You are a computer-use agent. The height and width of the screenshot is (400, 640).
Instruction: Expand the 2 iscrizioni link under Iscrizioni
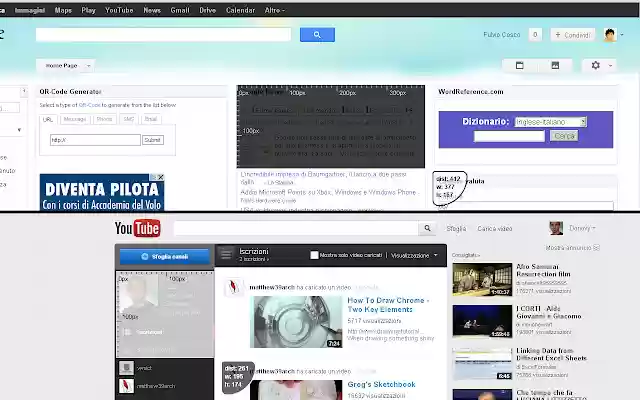click(x=254, y=259)
